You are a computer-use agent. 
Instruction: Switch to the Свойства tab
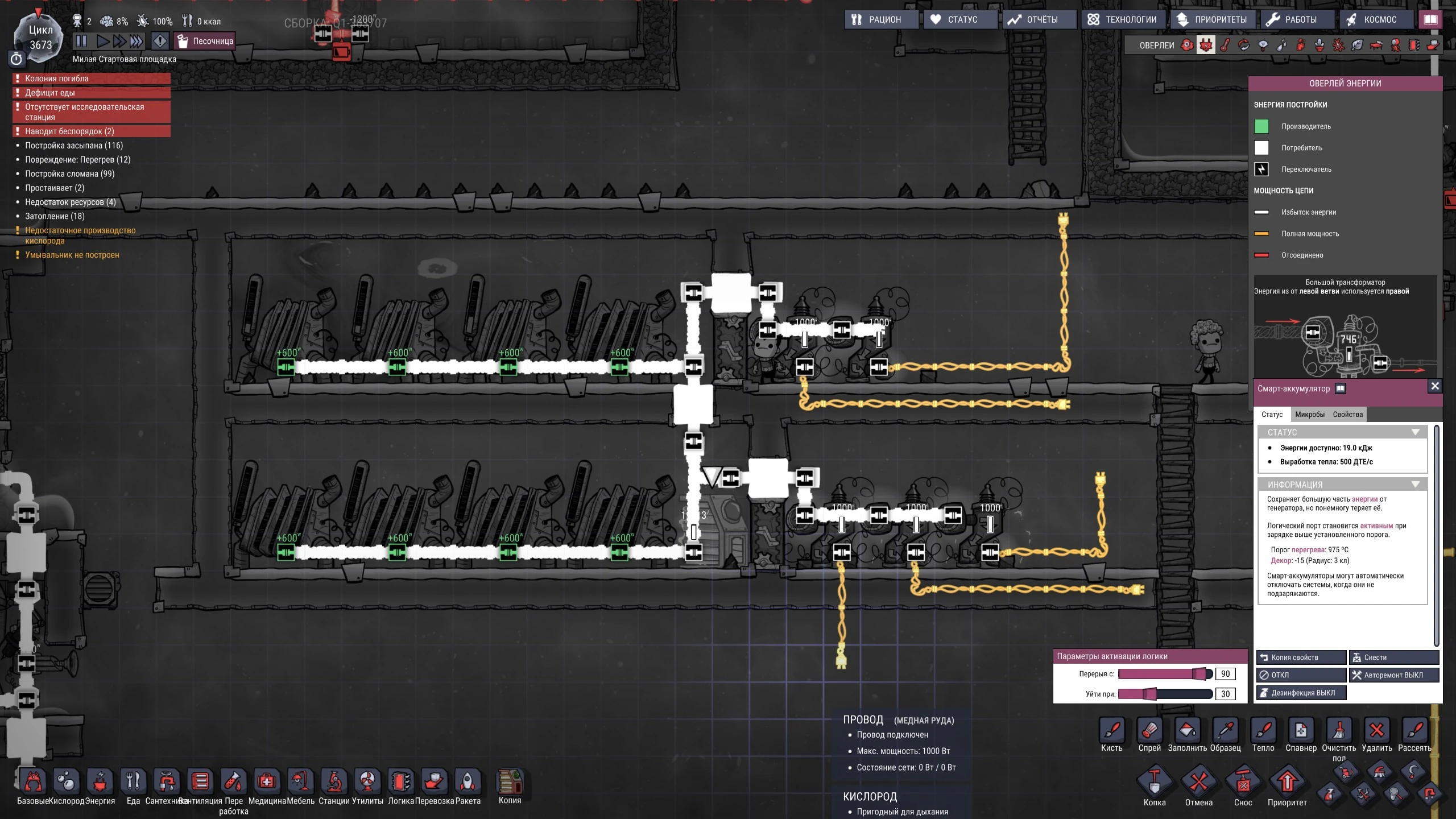pyautogui.click(x=1347, y=415)
